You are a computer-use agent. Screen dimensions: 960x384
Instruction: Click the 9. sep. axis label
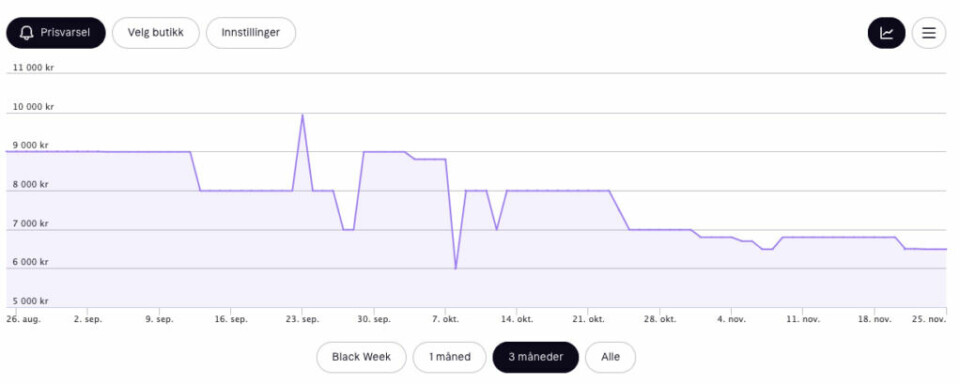[x=160, y=320]
